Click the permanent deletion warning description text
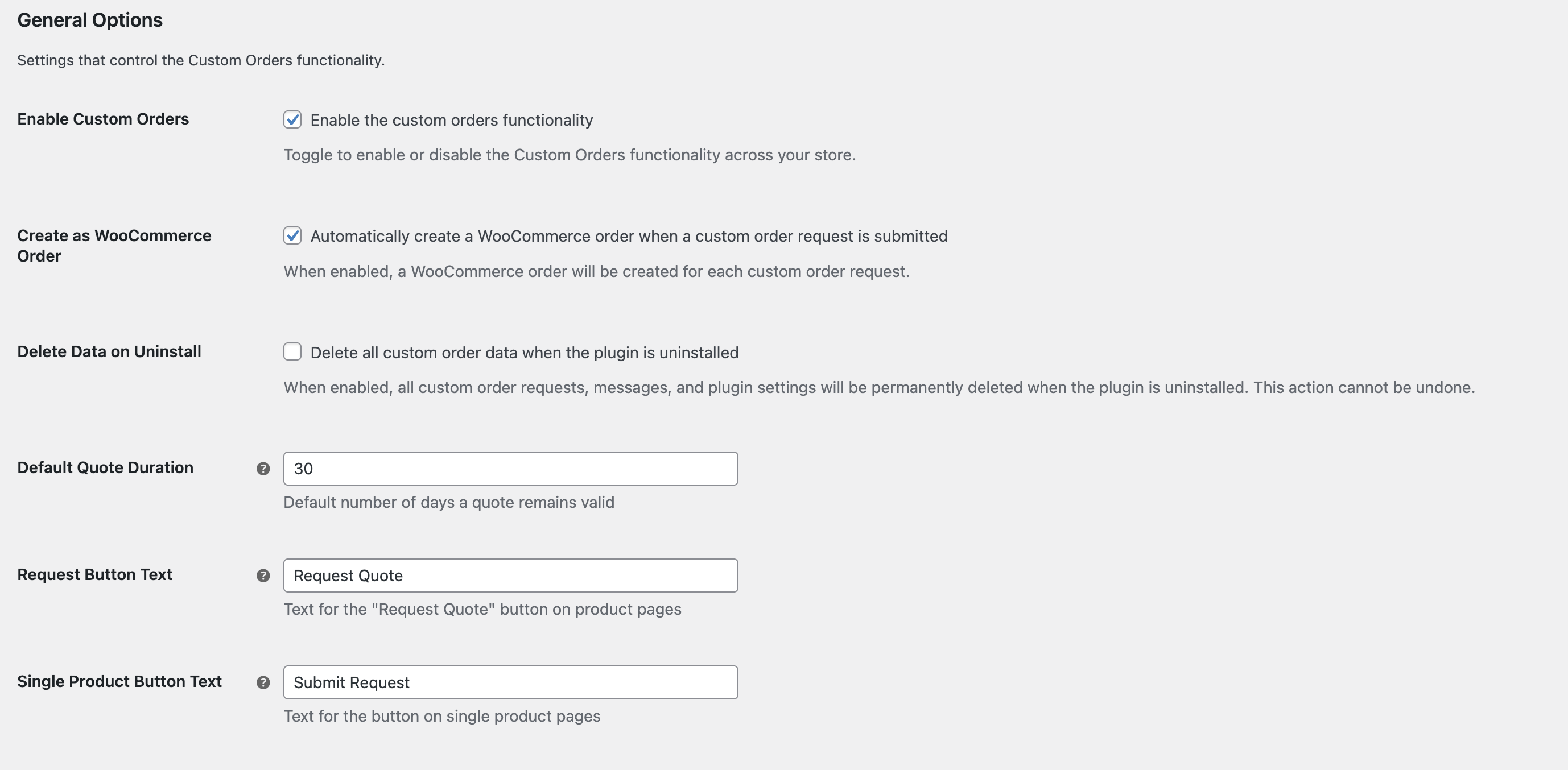This screenshot has height=770, width=1568. pos(879,387)
